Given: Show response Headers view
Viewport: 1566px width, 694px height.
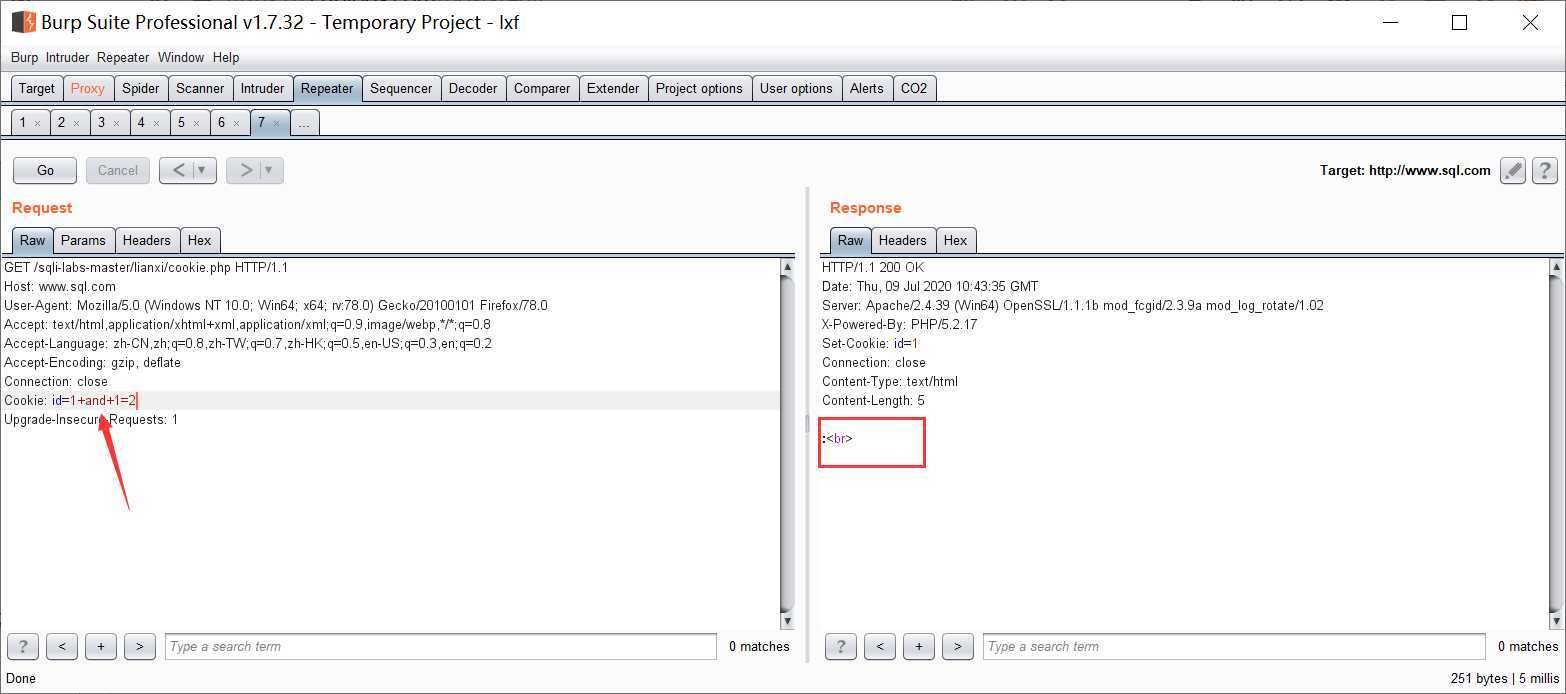Looking at the screenshot, I should (x=903, y=240).
